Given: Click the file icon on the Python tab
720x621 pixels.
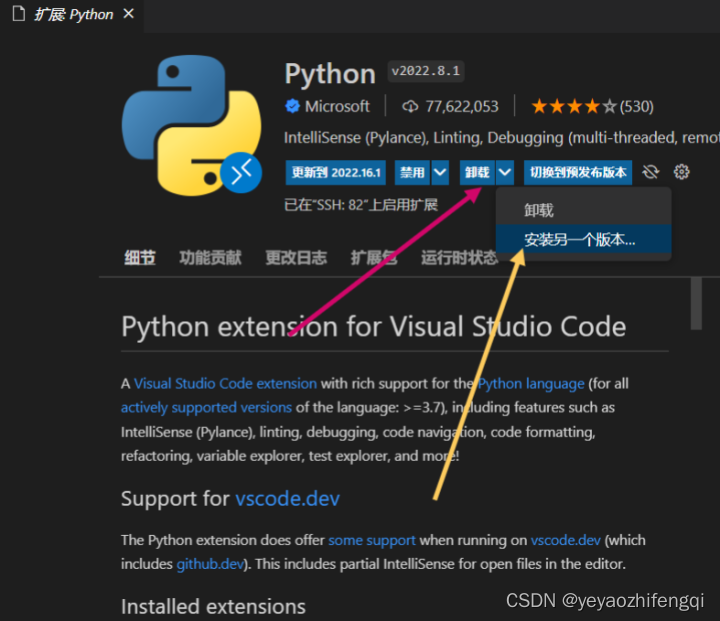Looking at the screenshot, I should tap(19, 14).
